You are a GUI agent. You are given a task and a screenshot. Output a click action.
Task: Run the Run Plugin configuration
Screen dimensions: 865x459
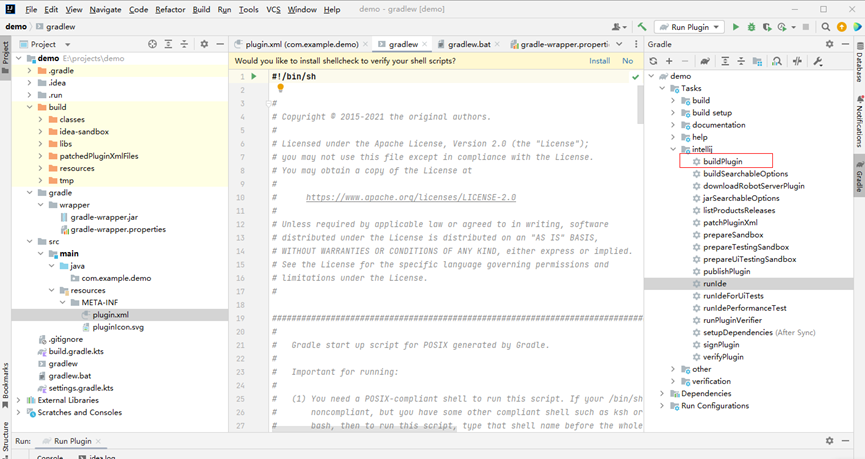tap(735, 26)
